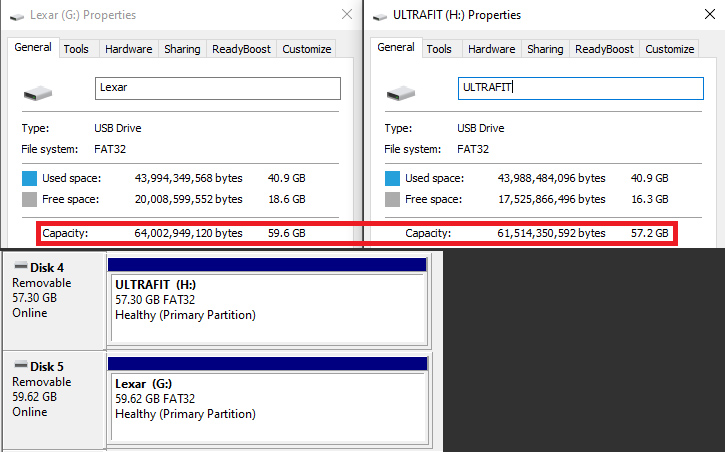
Task: Select General tab in ULTRAFIT (H:) Properties
Action: pyautogui.click(x=396, y=47)
